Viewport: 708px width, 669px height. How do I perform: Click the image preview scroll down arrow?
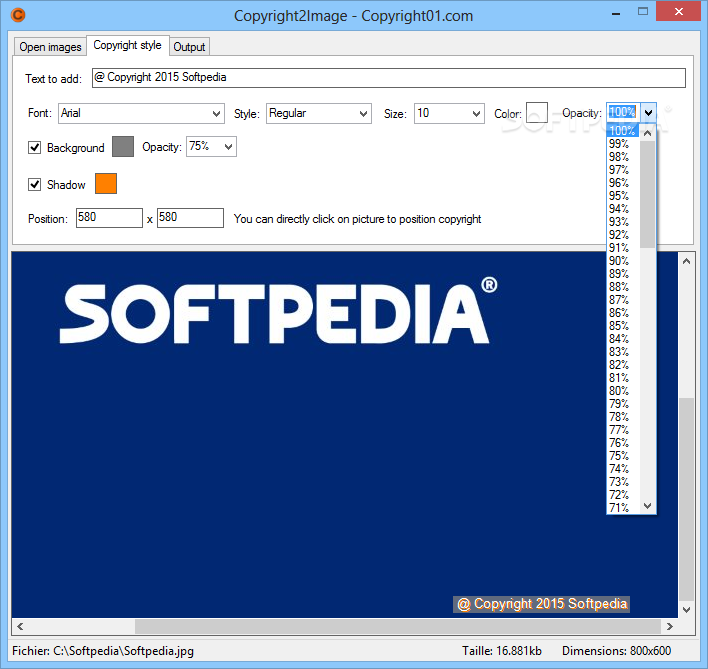[686, 610]
